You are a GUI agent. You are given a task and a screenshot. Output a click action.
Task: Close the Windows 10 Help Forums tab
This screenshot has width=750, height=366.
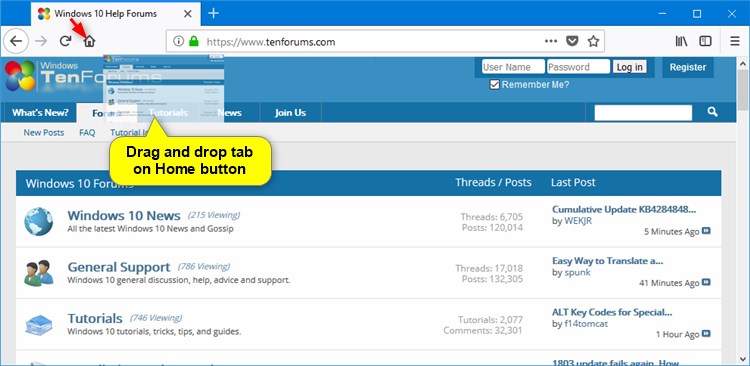(188, 14)
